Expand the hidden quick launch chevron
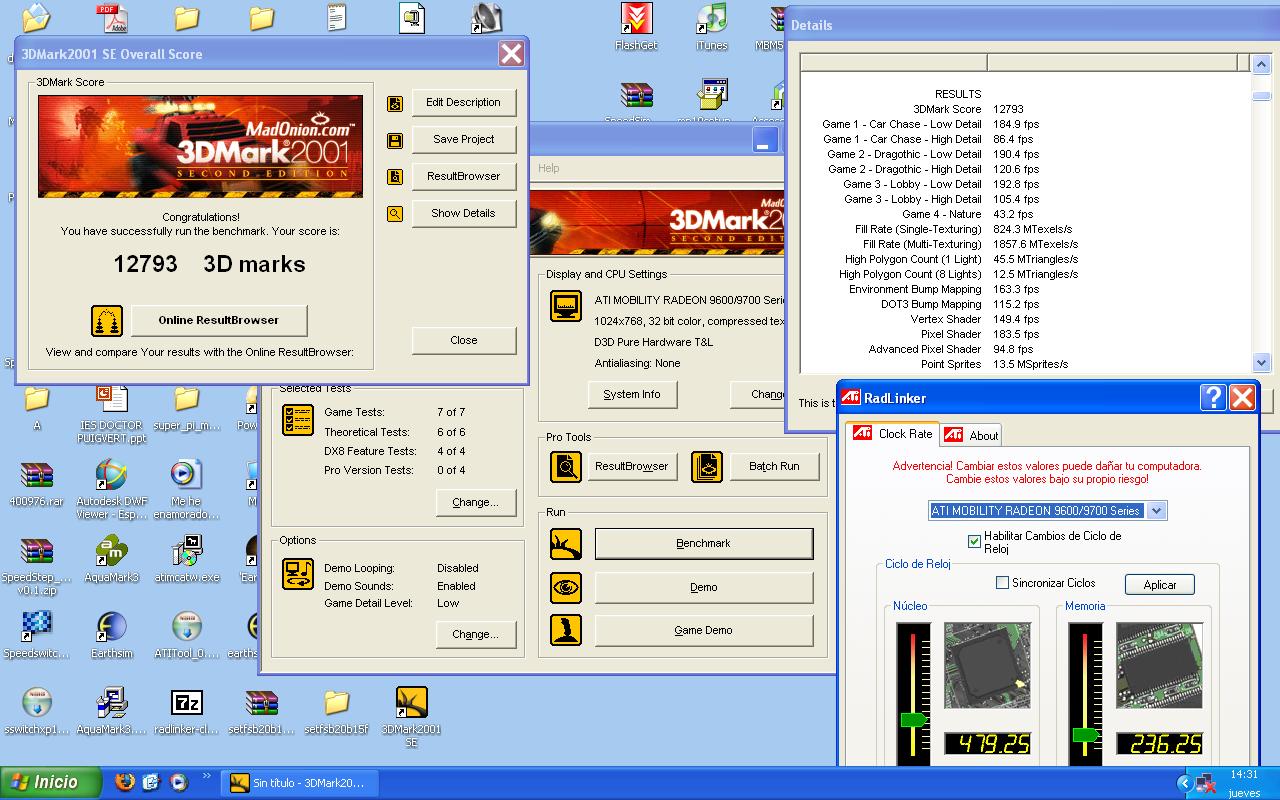1280x800 pixels. coord(207,776)
